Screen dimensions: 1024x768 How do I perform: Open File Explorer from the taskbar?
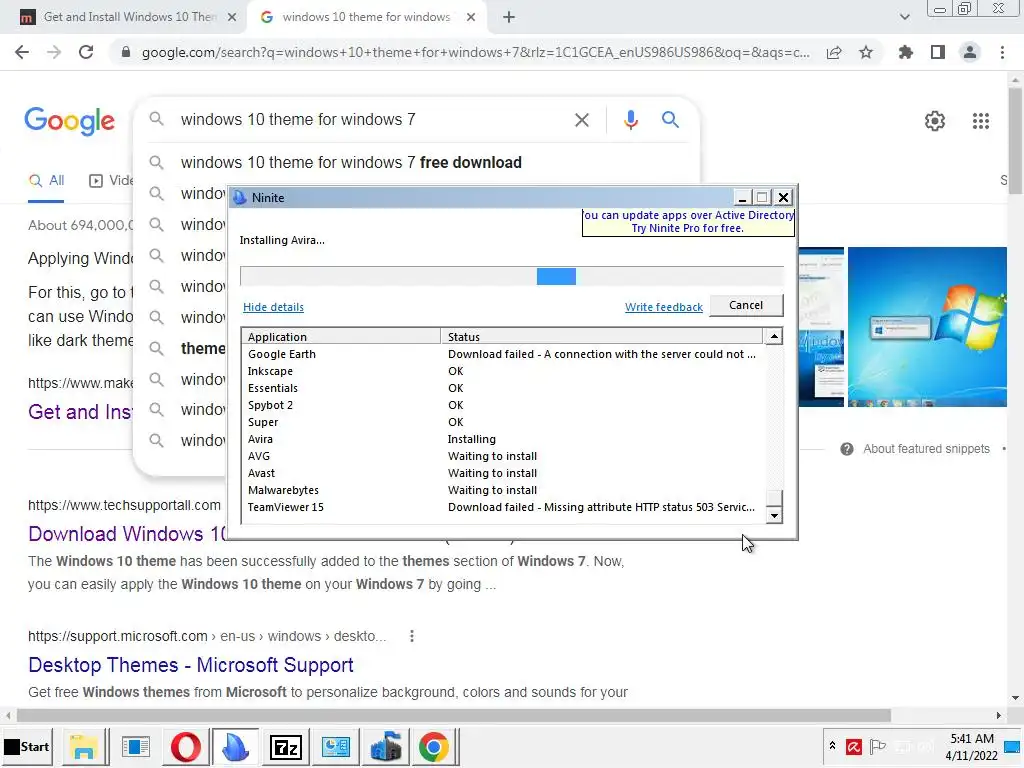tap(84, 746)
